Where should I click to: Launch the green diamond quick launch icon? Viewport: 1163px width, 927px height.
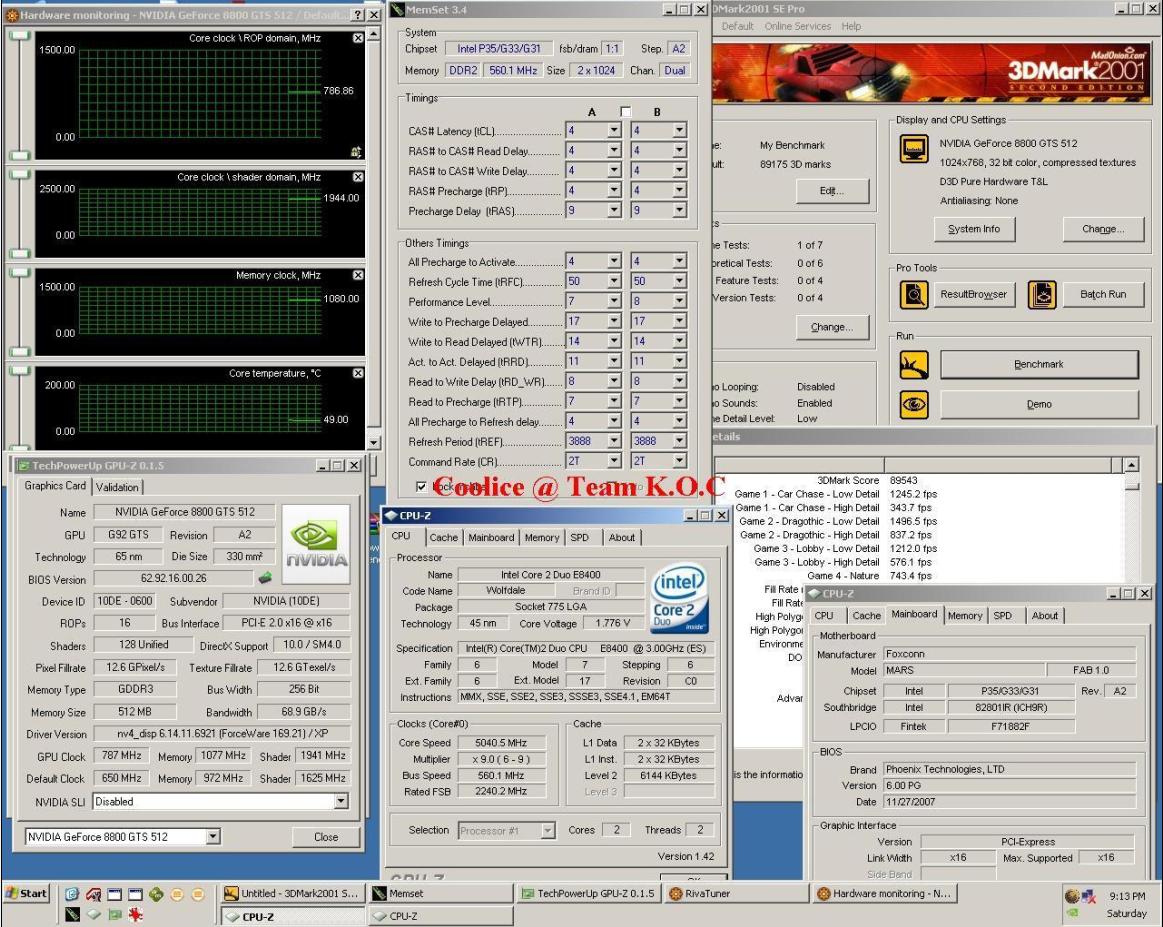click(156, 894)
